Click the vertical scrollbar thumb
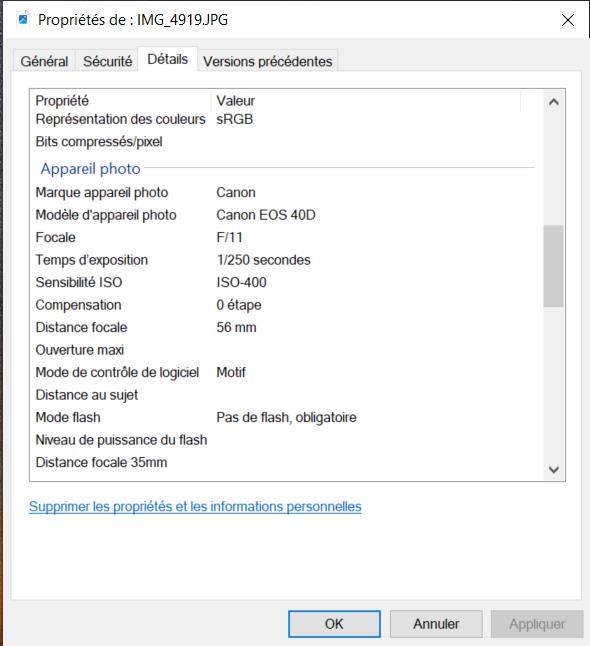The image size is (590, 646). click(553, 266)
